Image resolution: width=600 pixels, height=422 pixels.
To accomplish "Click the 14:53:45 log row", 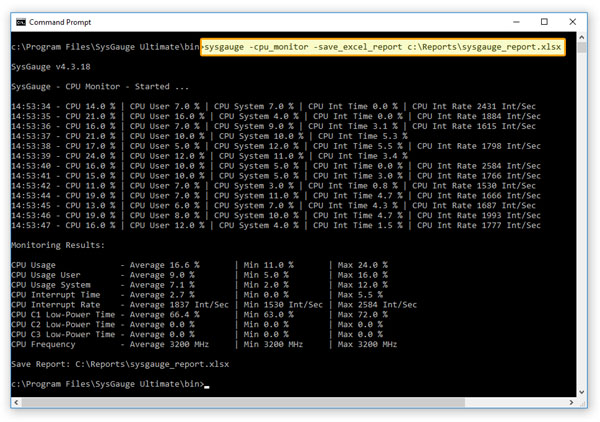I will pos(274,206).
